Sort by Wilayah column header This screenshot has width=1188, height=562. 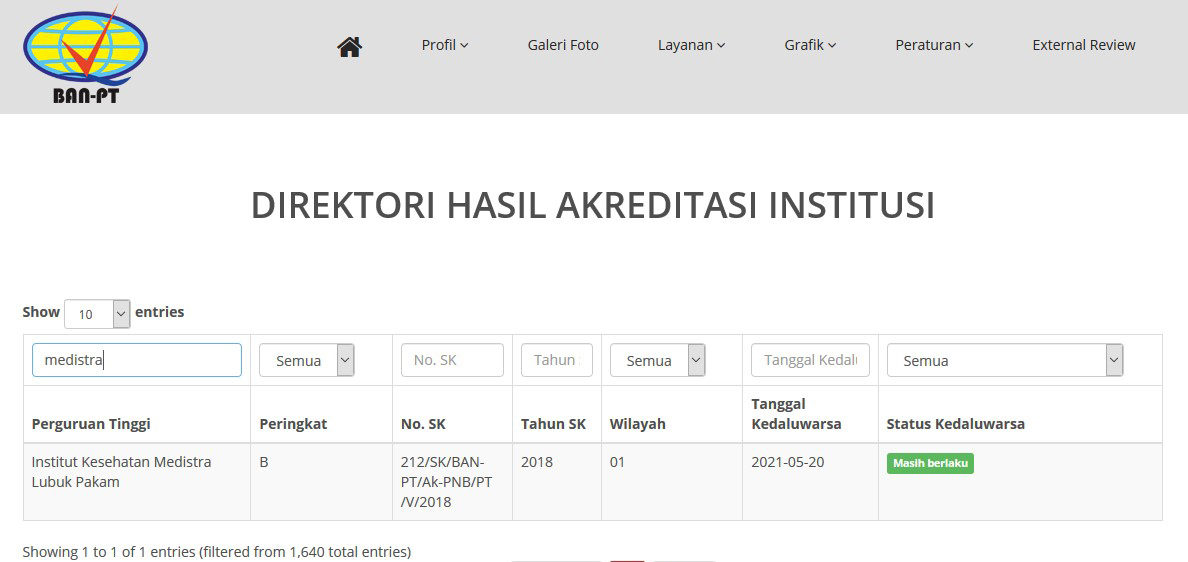click(x=672, y=414)
